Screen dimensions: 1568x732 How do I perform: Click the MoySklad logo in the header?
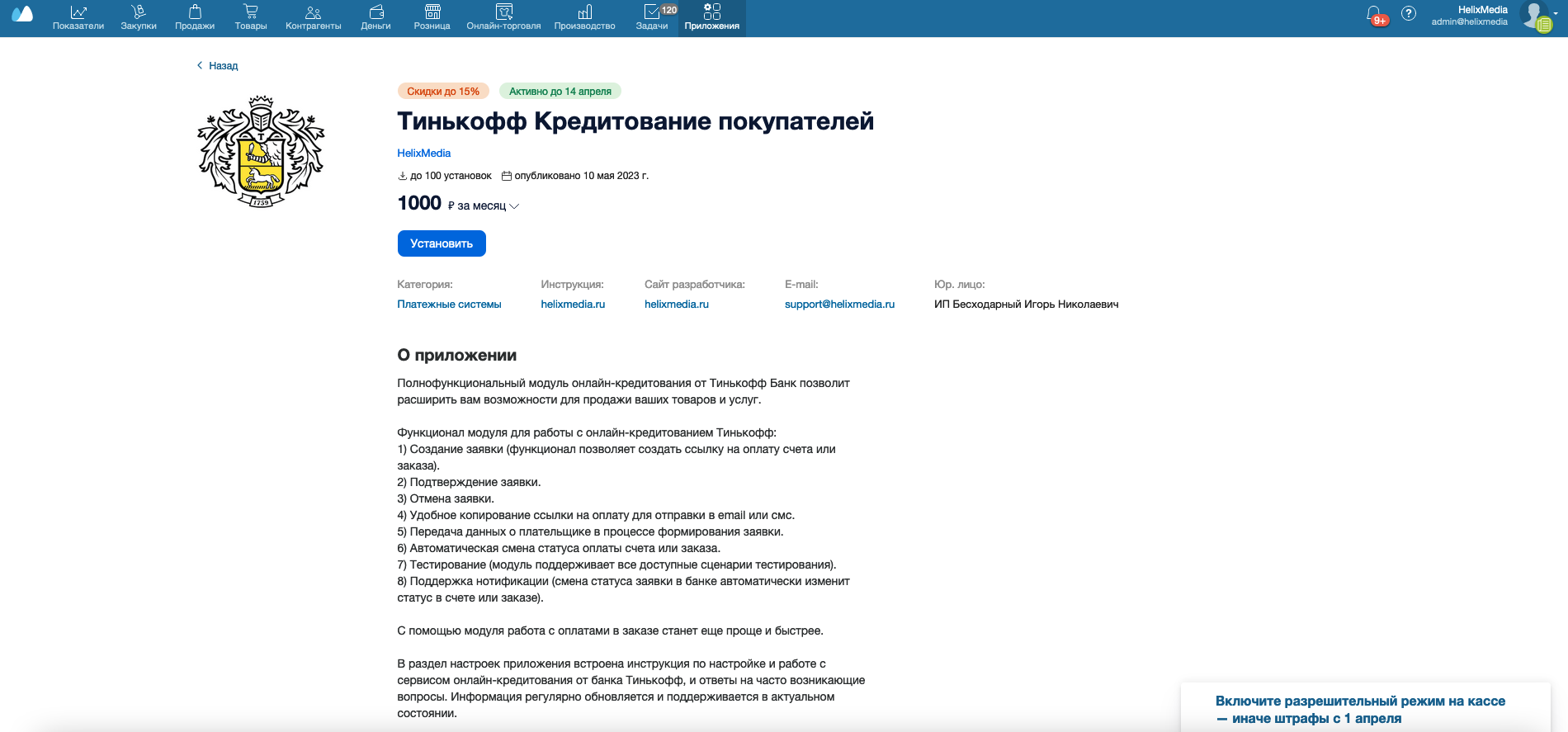[22, 14]
